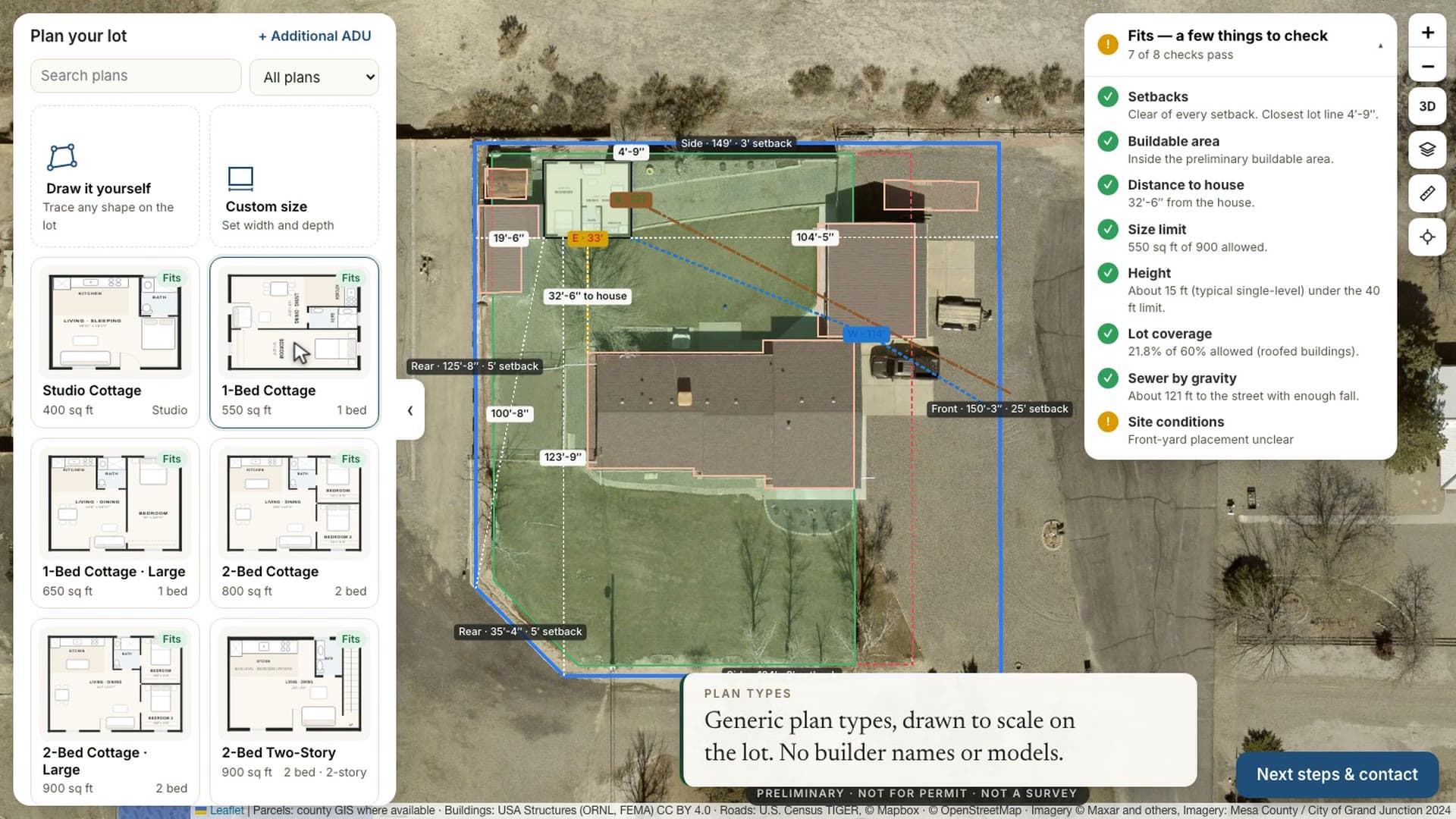This screenshot has width=1456, height=819.
Task: Select the 1-Bed Cottage 550 sq ft plan
Action: [x=294, y=343]
